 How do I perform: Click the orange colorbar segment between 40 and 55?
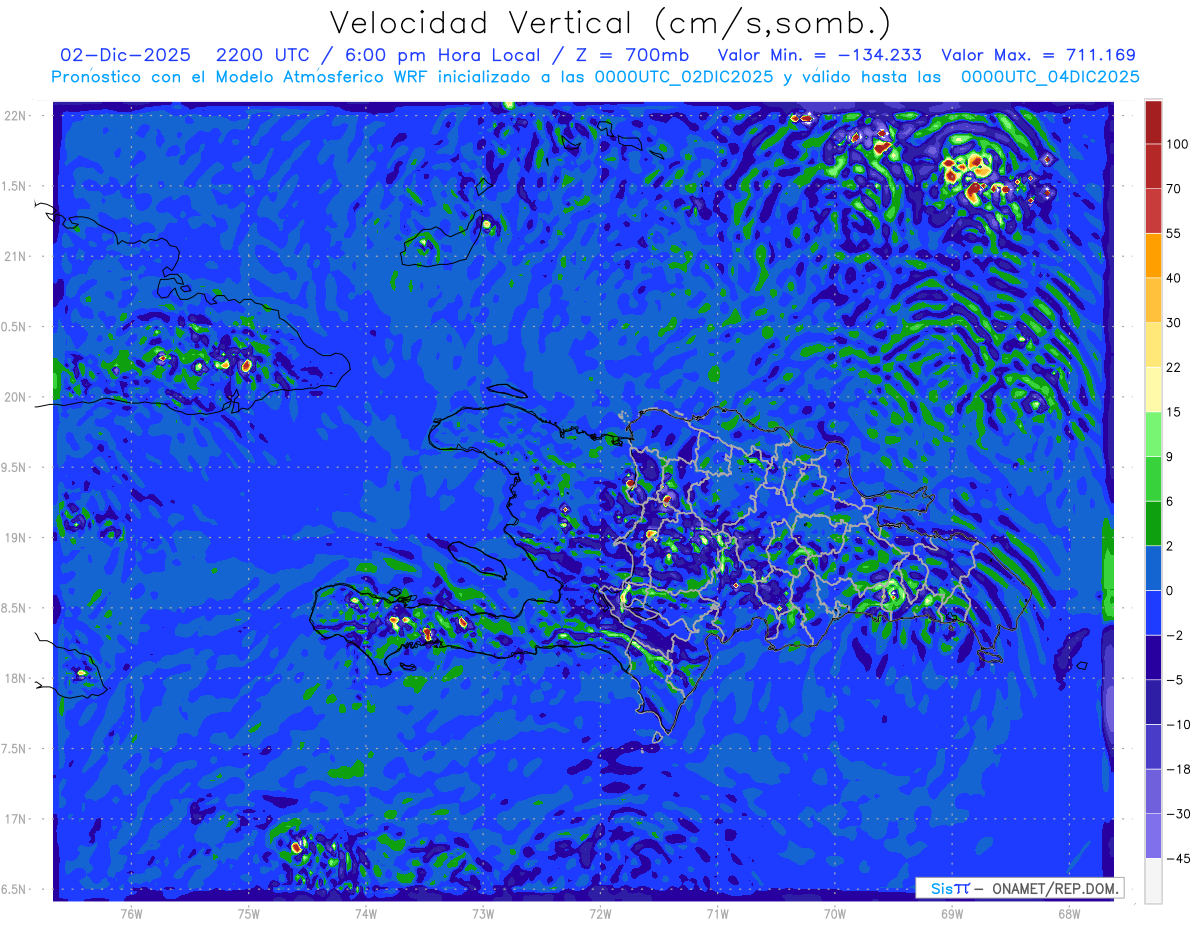coord(1153,255)
